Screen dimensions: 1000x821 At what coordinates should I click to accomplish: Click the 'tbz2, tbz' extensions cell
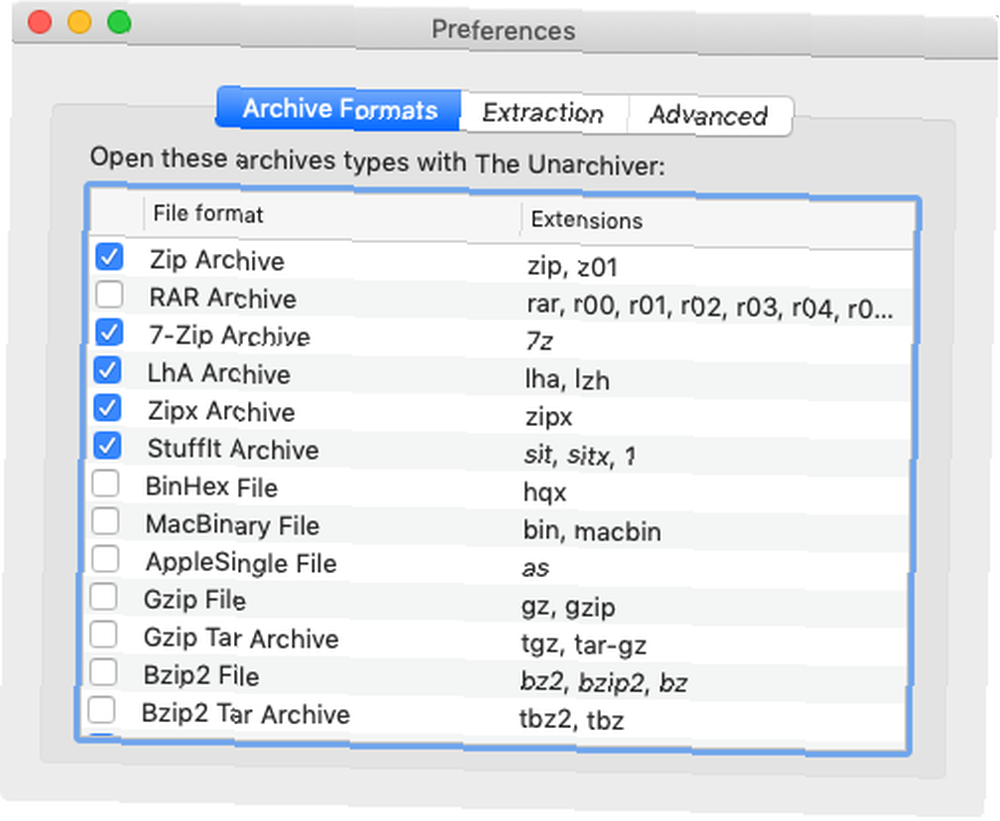pyautogui.click(x=571, y=720)
